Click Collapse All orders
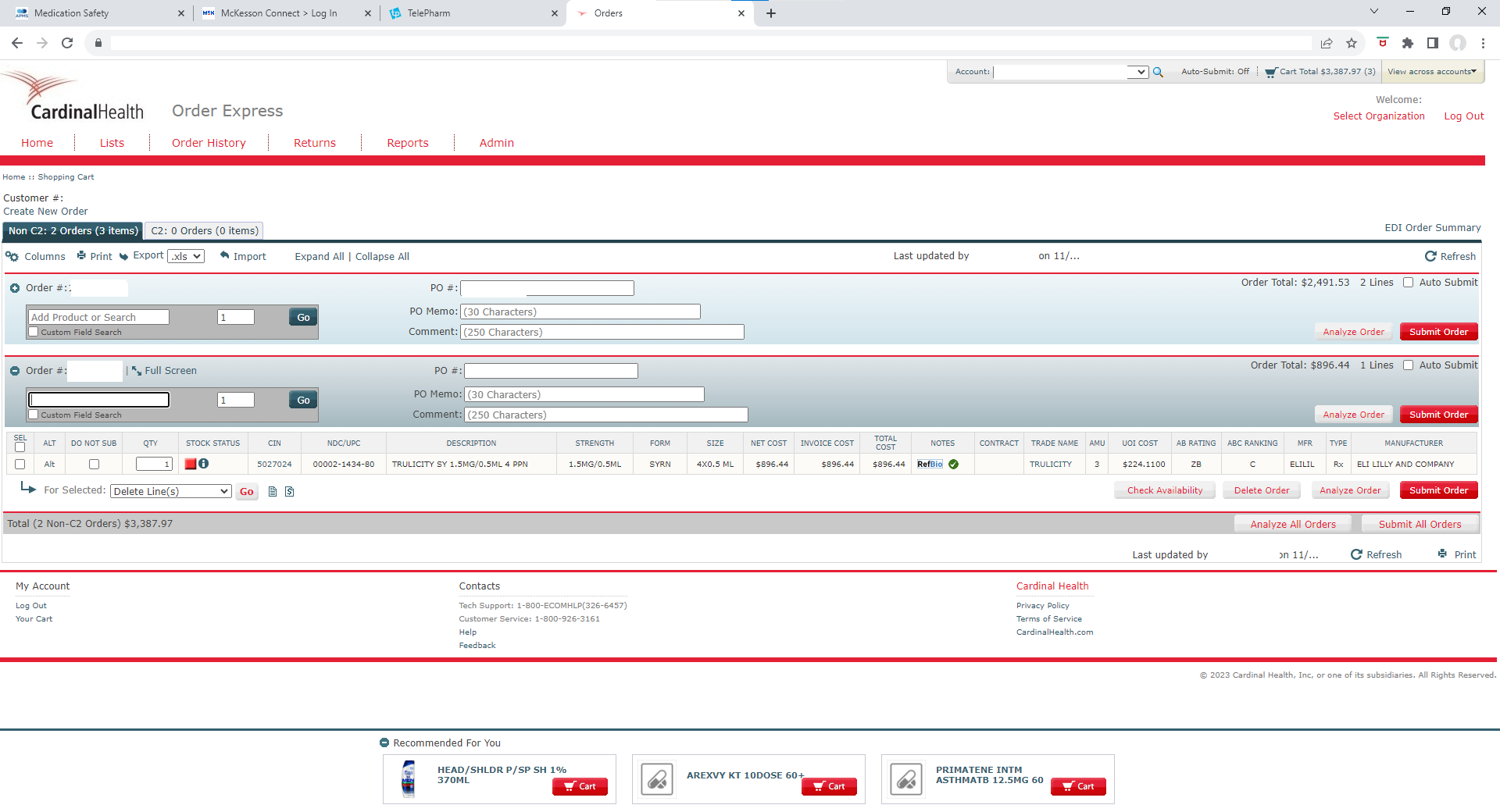Viewport: 1500px width, 812px height. coord(382,256)
